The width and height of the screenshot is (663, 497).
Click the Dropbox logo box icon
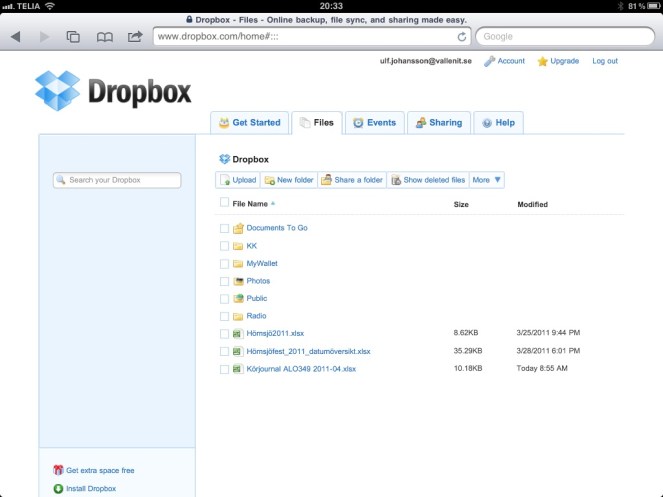57,90
